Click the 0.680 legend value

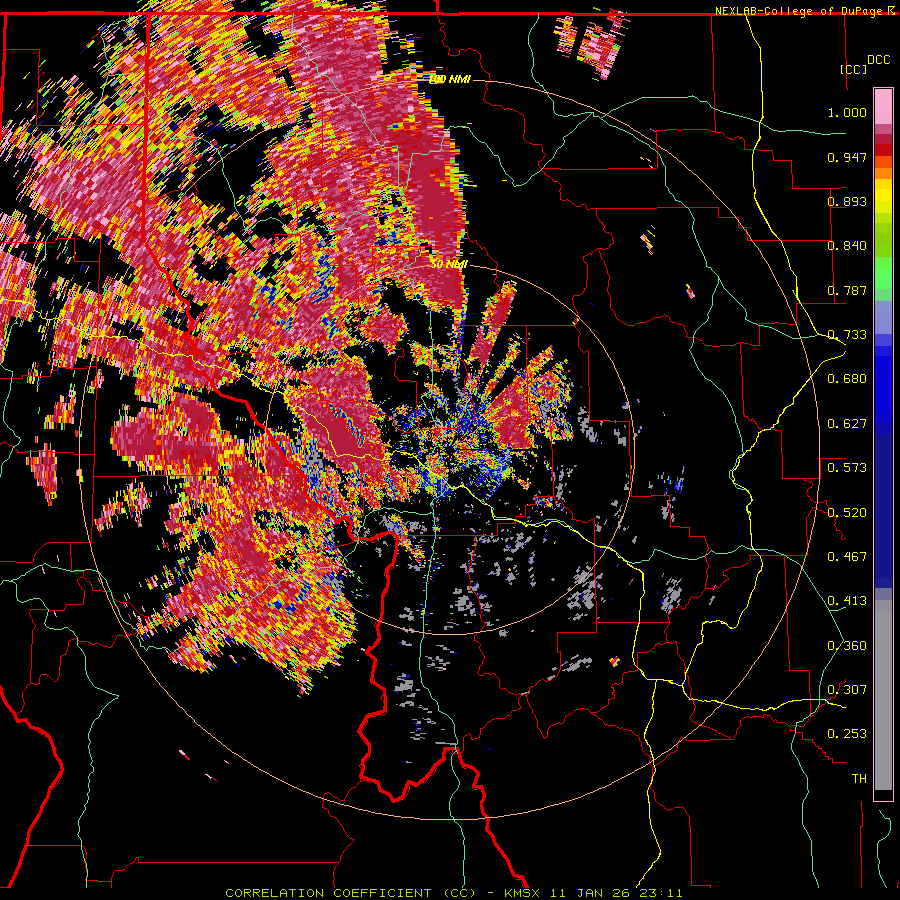pos(847,379)
